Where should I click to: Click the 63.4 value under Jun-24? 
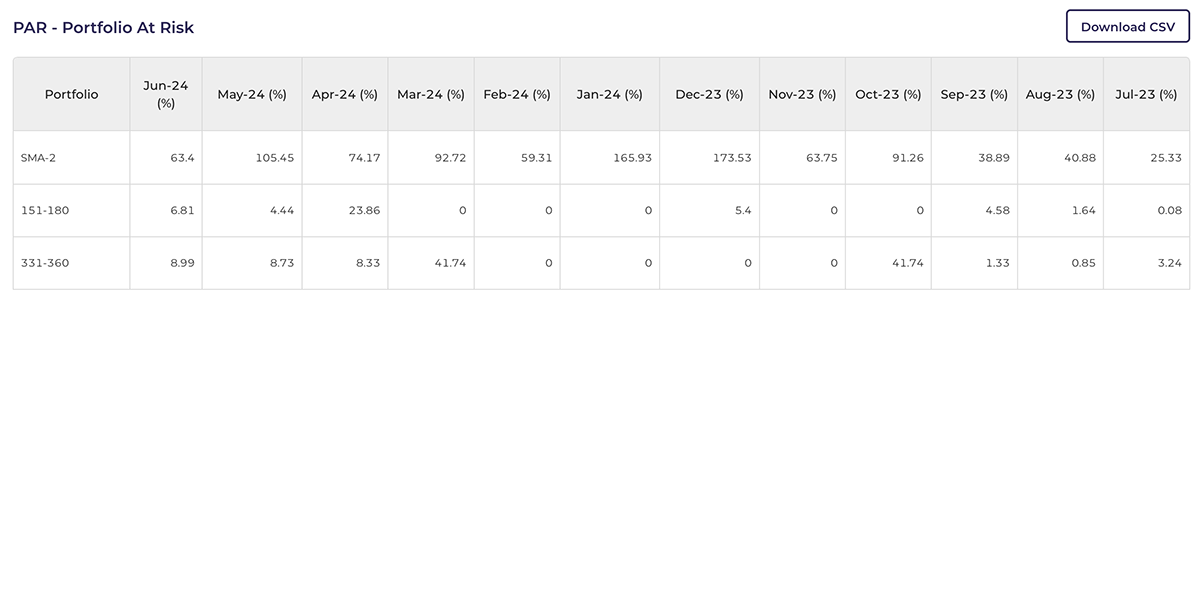pos(183,157)
